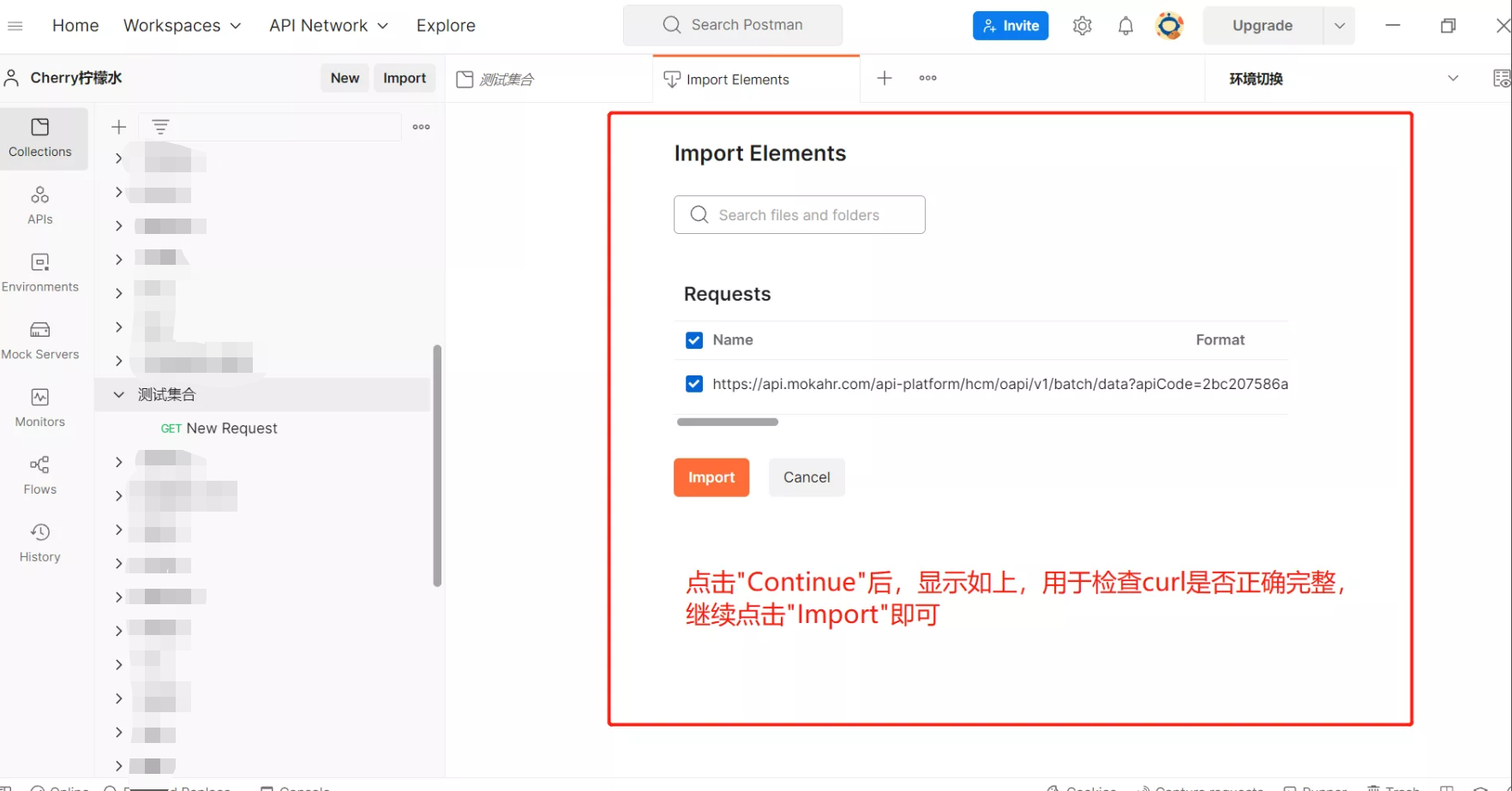Toggle the Name select-all checkbox

[694, 340]
